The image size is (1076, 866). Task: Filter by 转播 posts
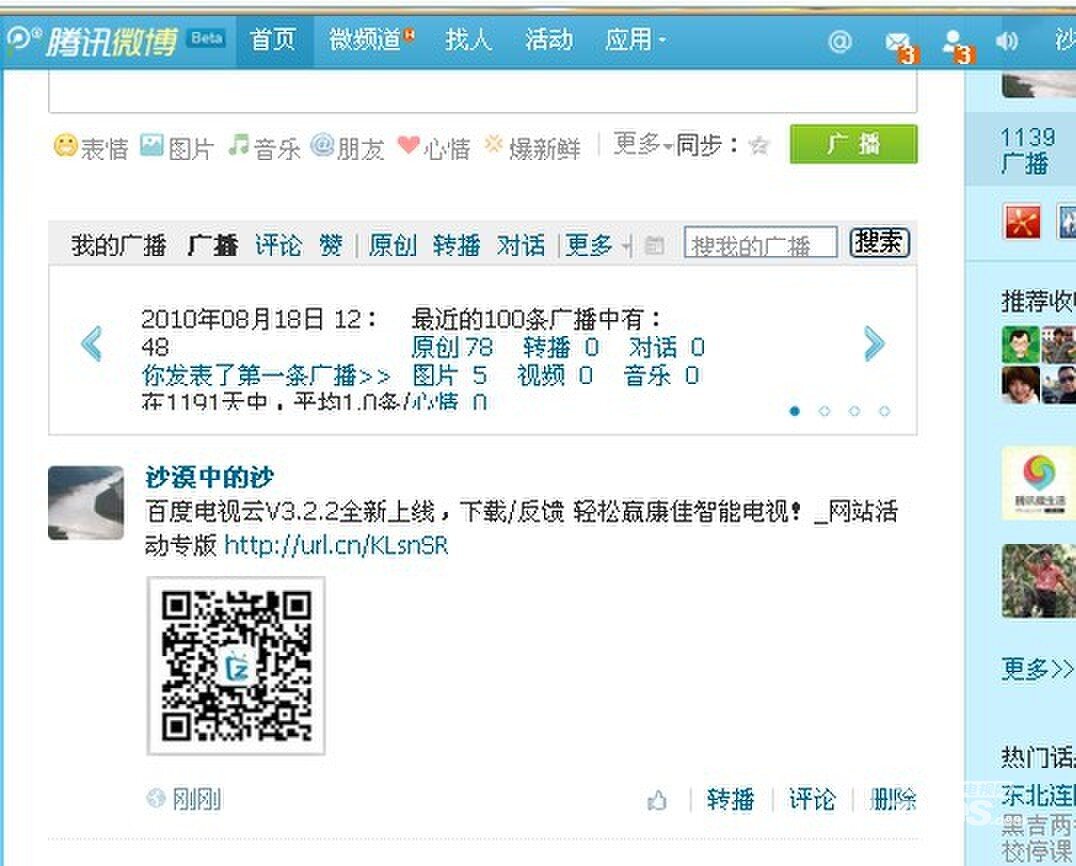click(x=456, y=245)
